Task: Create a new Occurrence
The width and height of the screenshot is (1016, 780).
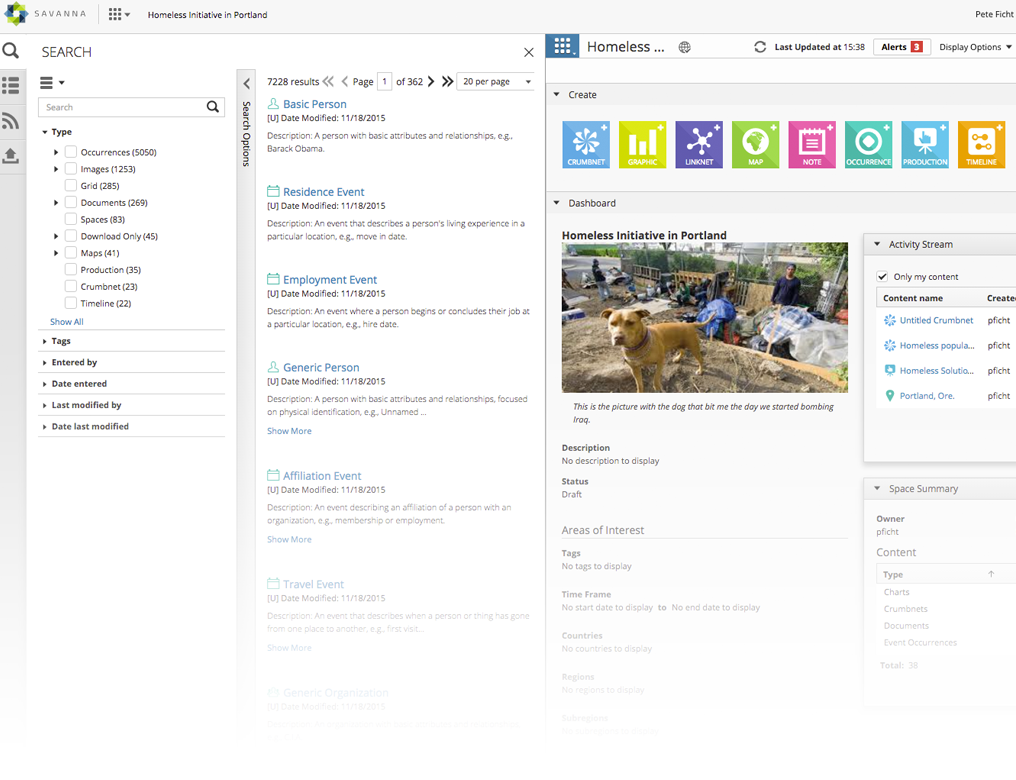Action: click(868, 144)
